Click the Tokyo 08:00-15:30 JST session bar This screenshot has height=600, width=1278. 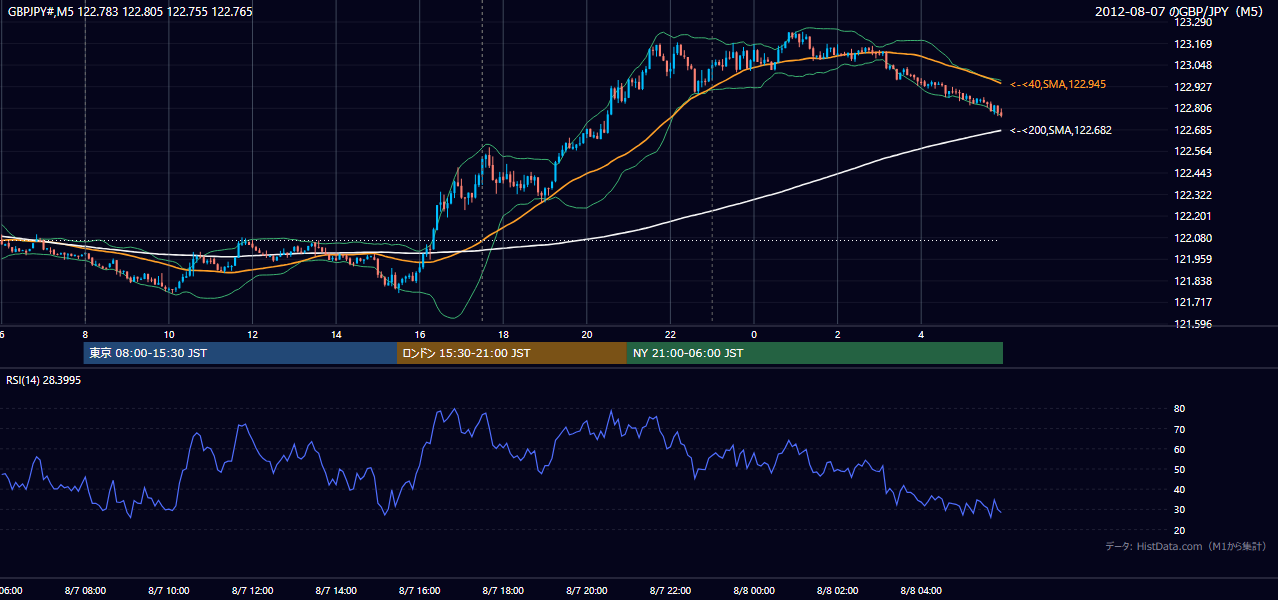(241, 353)
